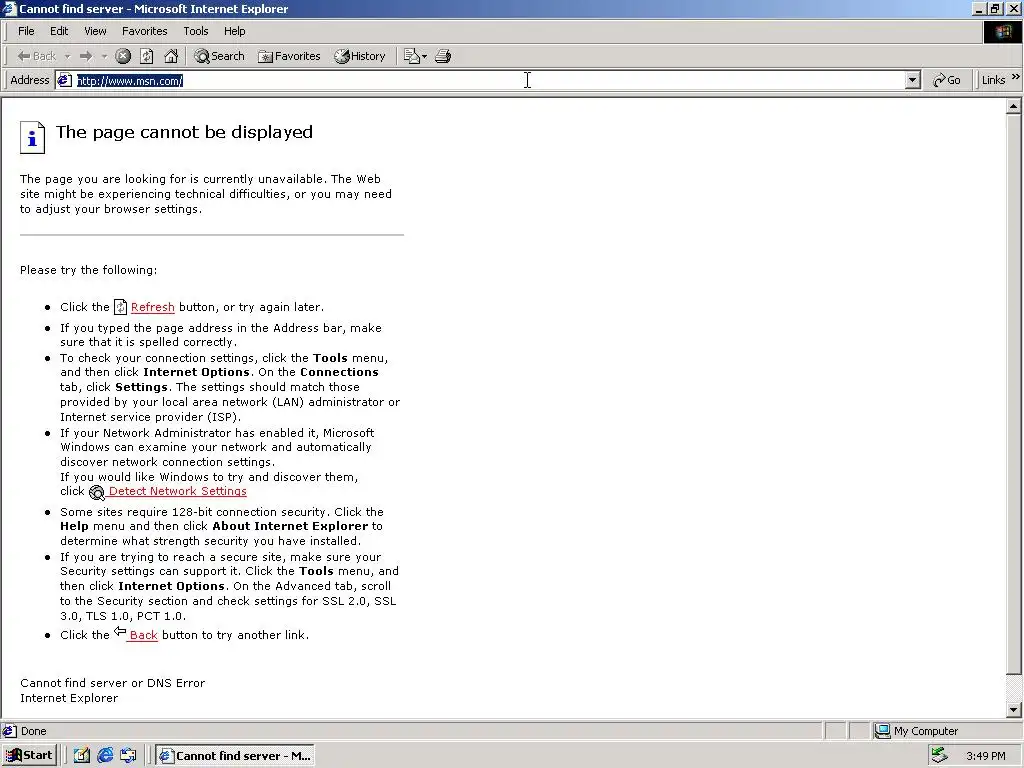Click the Address label

pos(29,80)
